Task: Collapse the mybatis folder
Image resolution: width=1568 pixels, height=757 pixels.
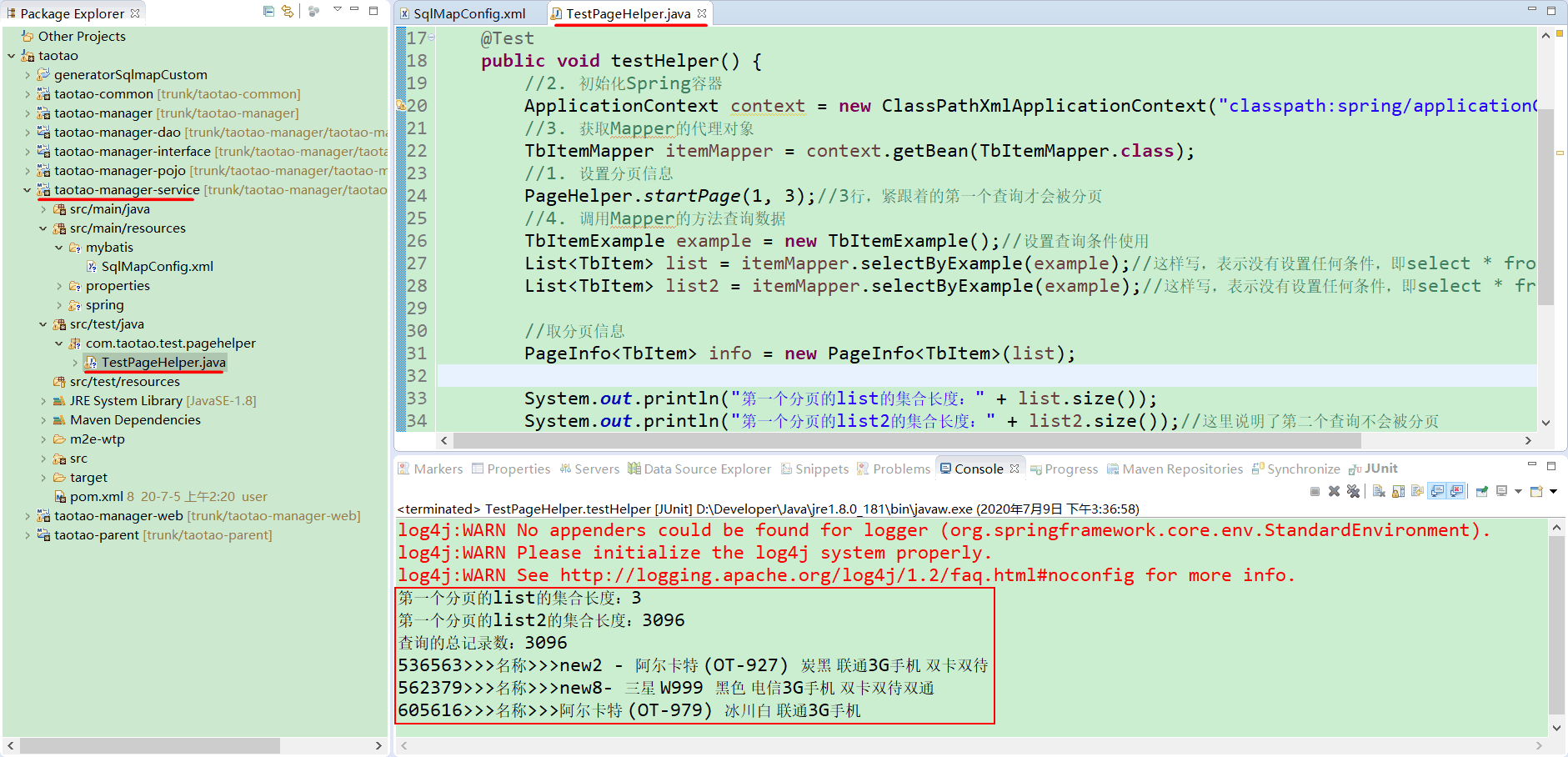Action: click(x=58, y=248)
